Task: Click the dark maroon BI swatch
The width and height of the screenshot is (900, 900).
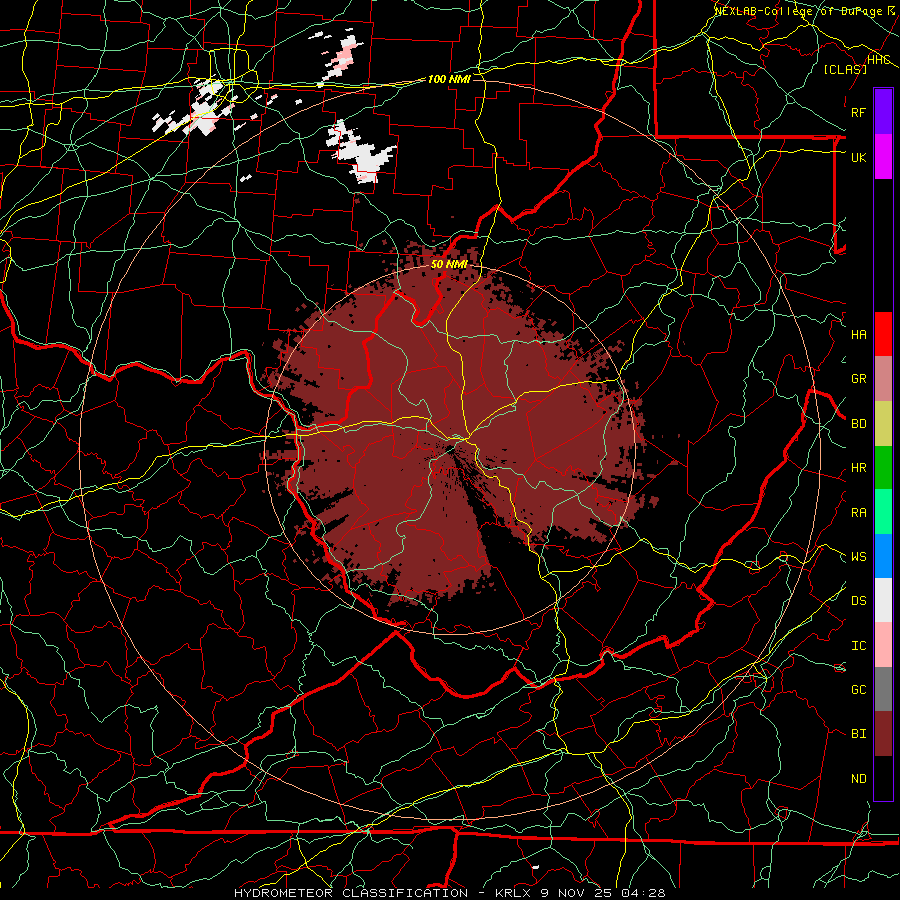Action: tap(883, 734)
